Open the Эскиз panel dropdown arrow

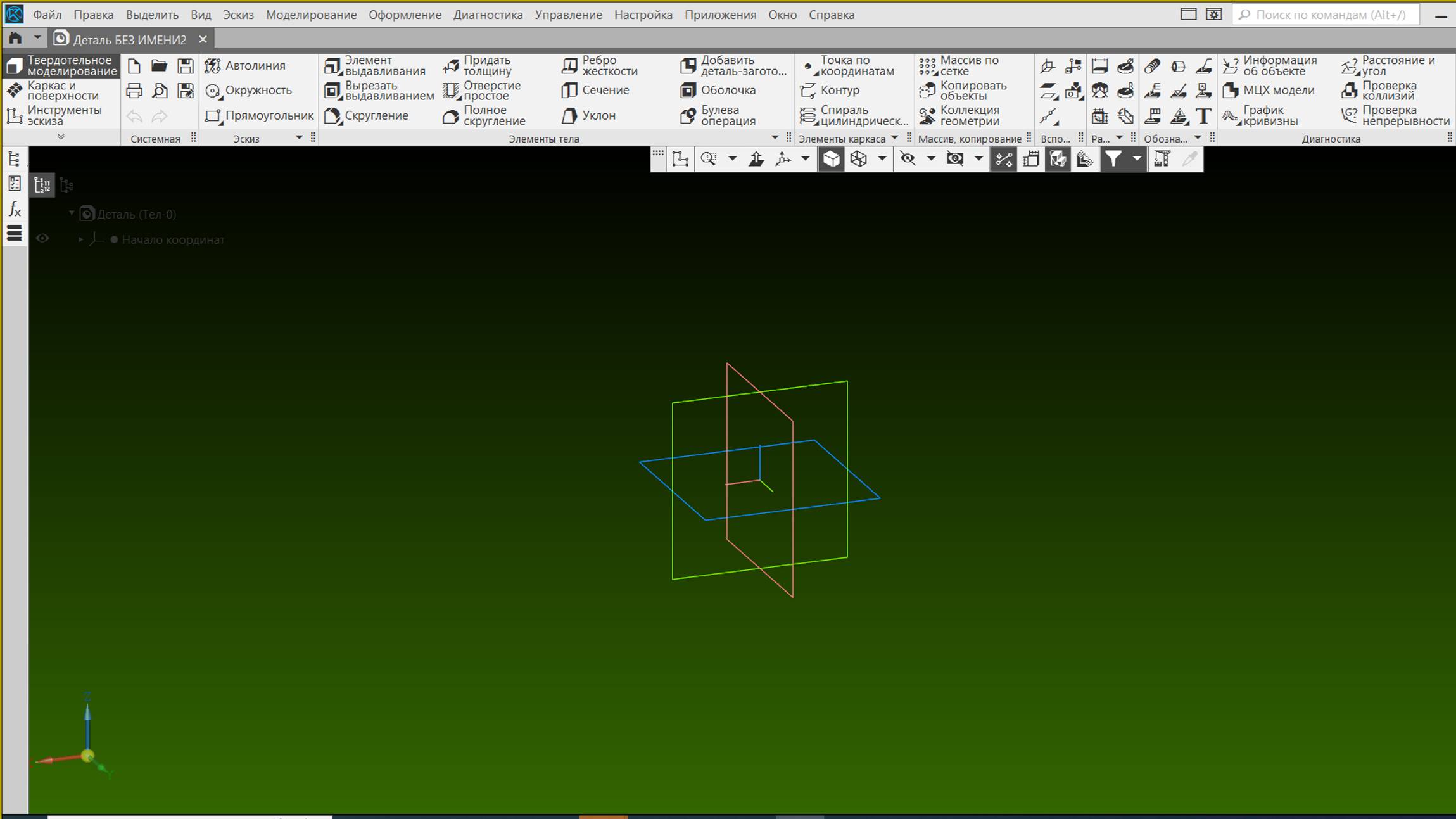(x=299, y=138)
